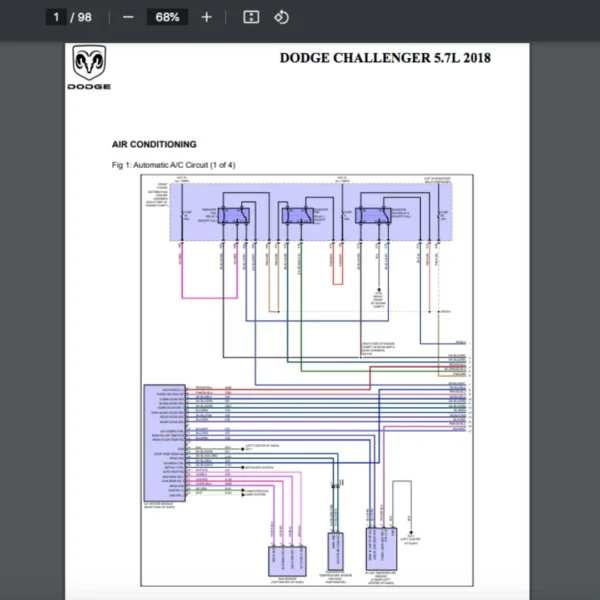
Task: Click the right radiator fan relay symbol
Action: [x=375, y=214]
